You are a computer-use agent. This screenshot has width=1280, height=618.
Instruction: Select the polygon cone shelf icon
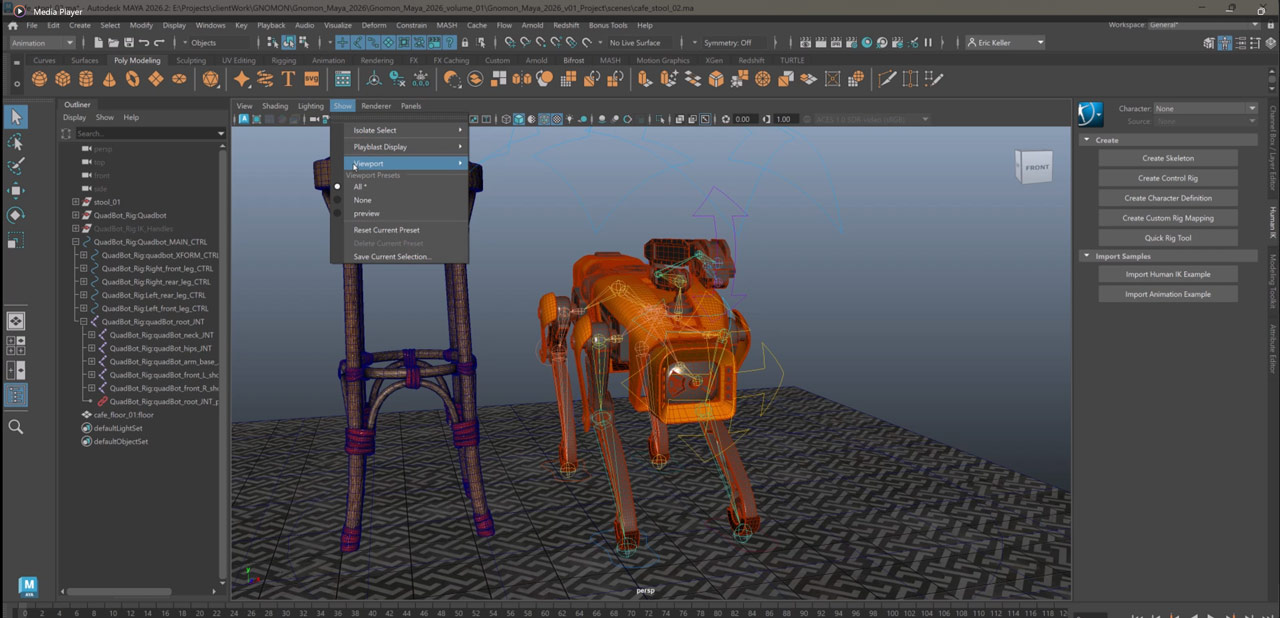point(111,79)
